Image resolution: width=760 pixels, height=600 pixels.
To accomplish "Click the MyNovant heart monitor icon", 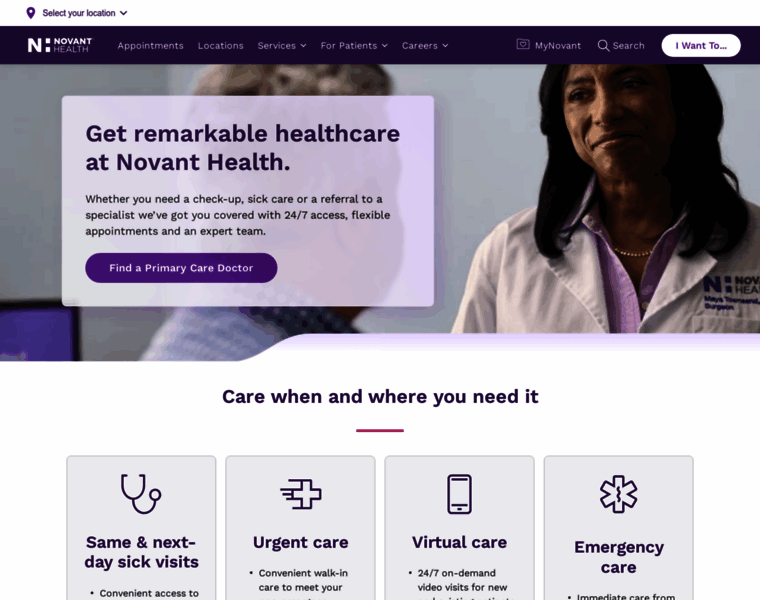I will click(522, 45).
